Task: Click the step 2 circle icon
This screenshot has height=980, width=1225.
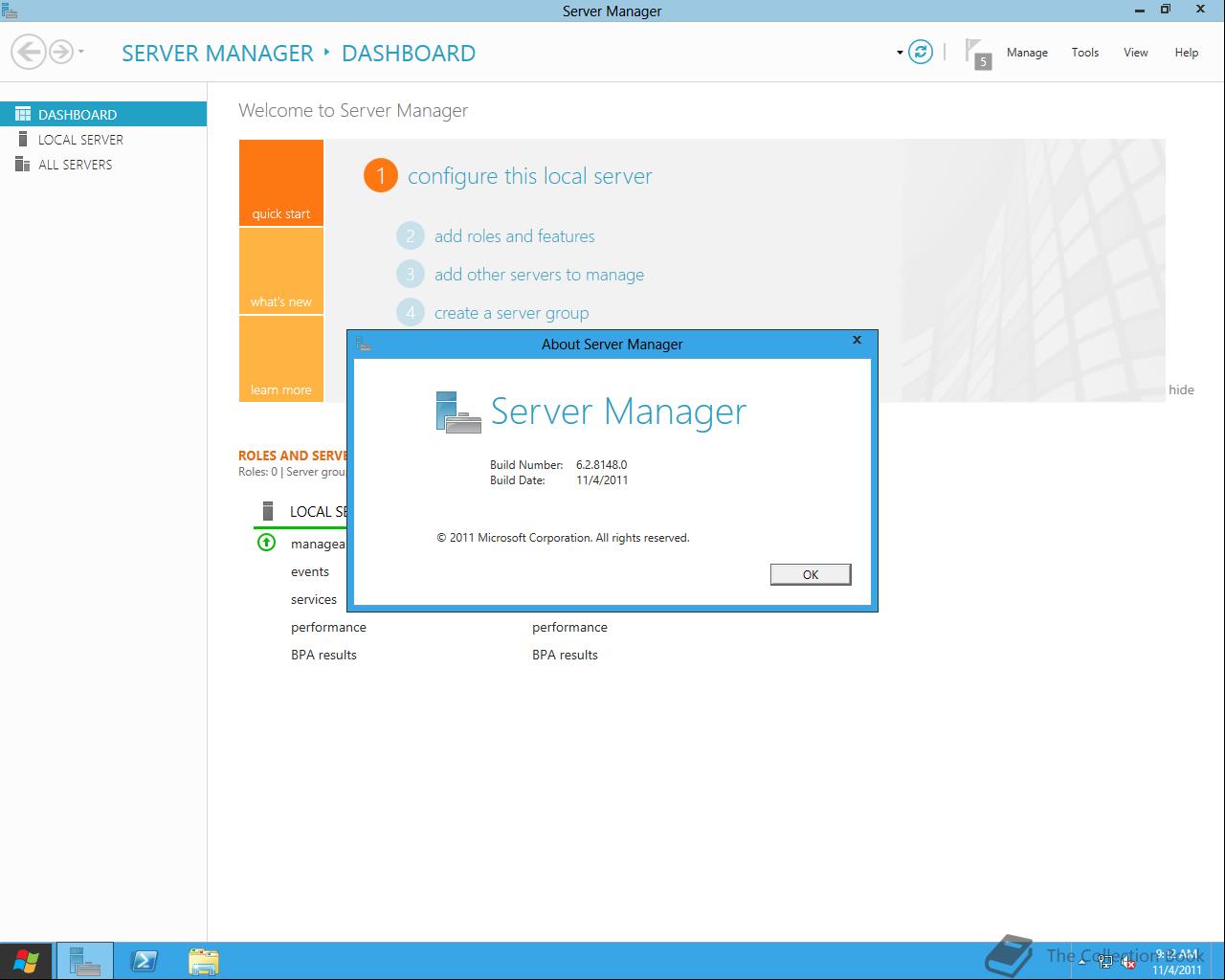Action: pyautogui.click(x=411, y=235)
